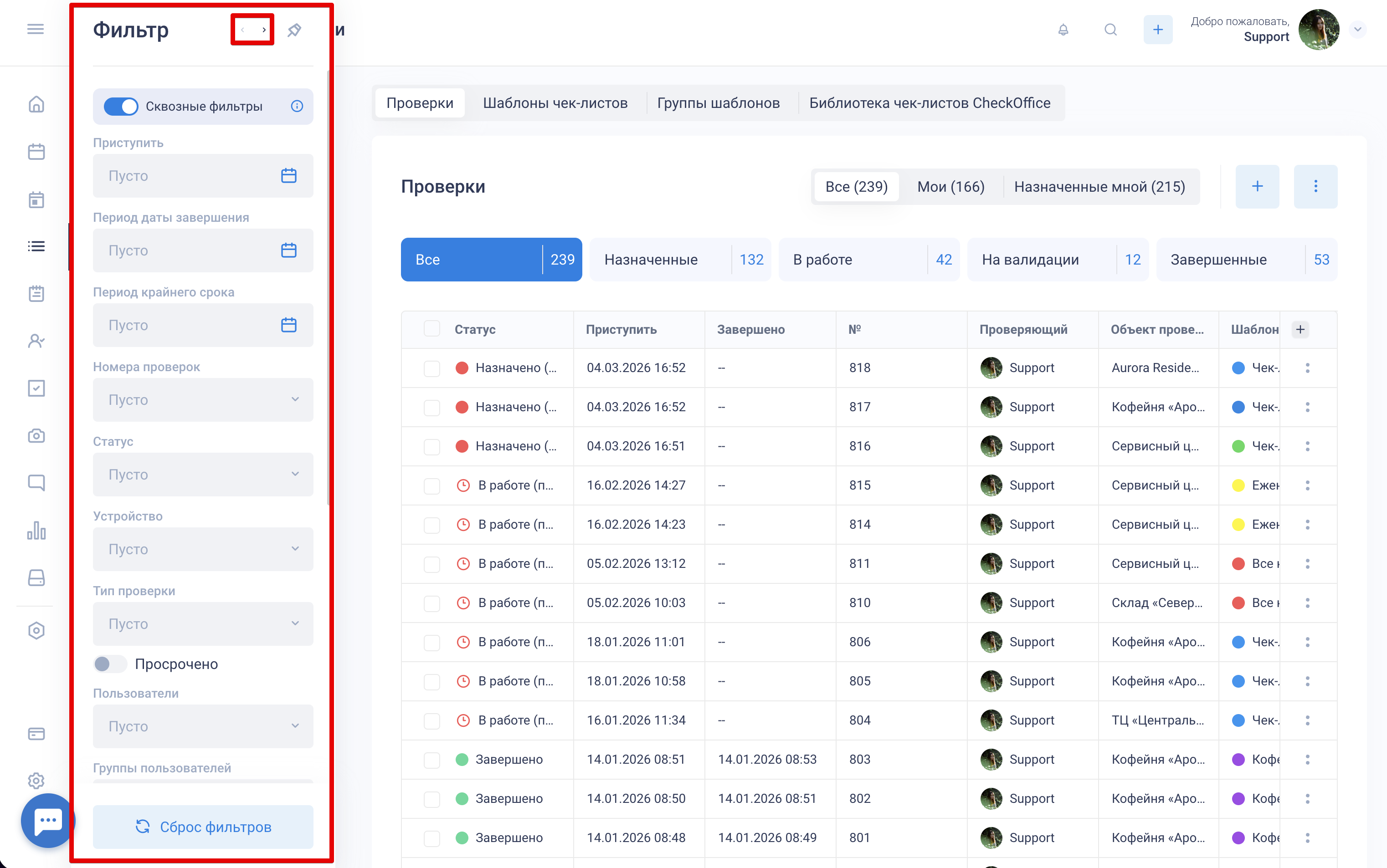This screenshot has width=1387, height=868.
Task: Disable the Сквозные фильтры toggle
Action: click(121, 106)
